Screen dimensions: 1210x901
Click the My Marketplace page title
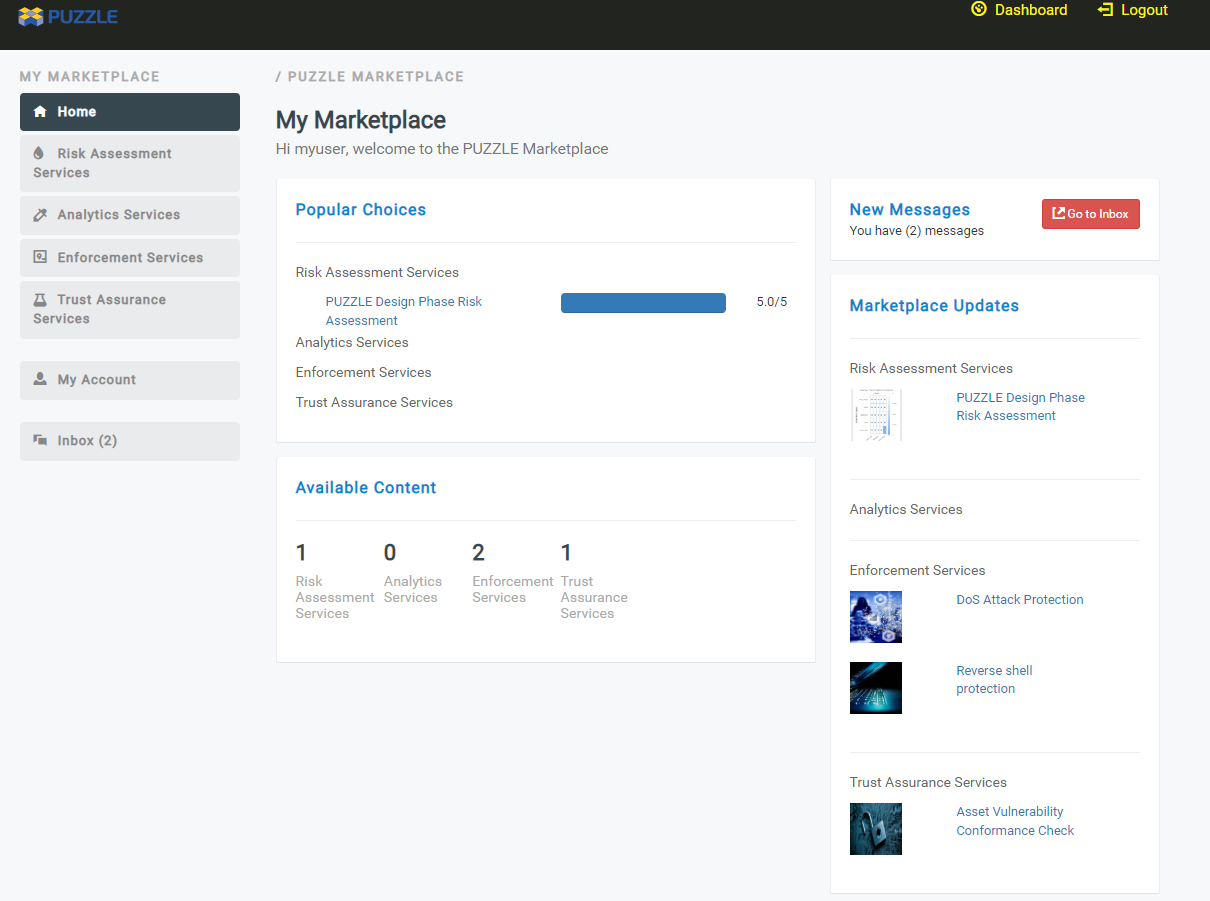[361, 120]
